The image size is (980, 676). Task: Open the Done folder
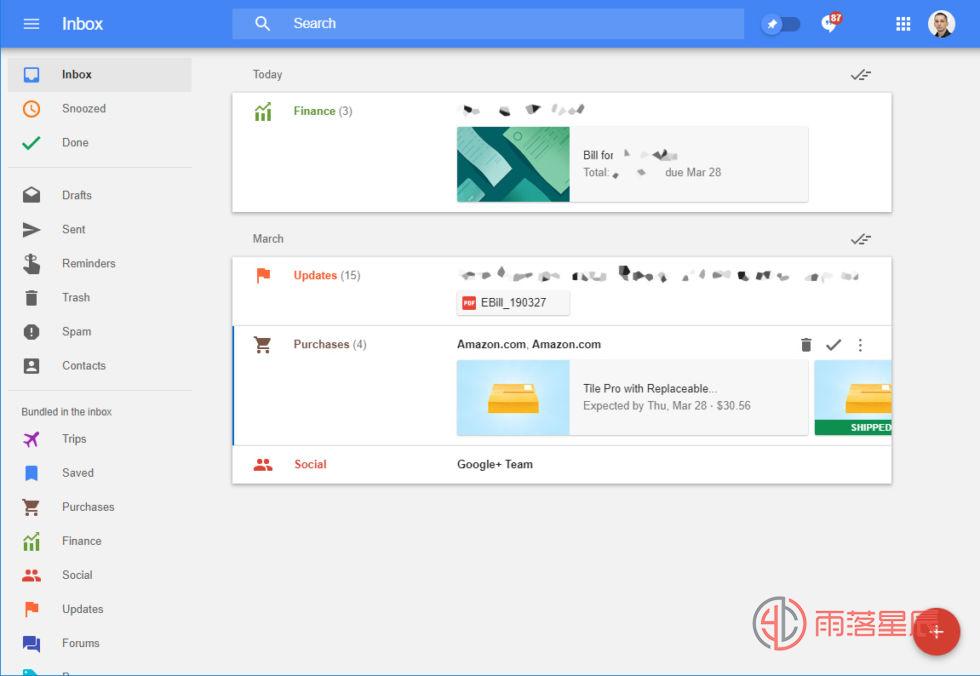pyautogui.click(x=100, y=143)
